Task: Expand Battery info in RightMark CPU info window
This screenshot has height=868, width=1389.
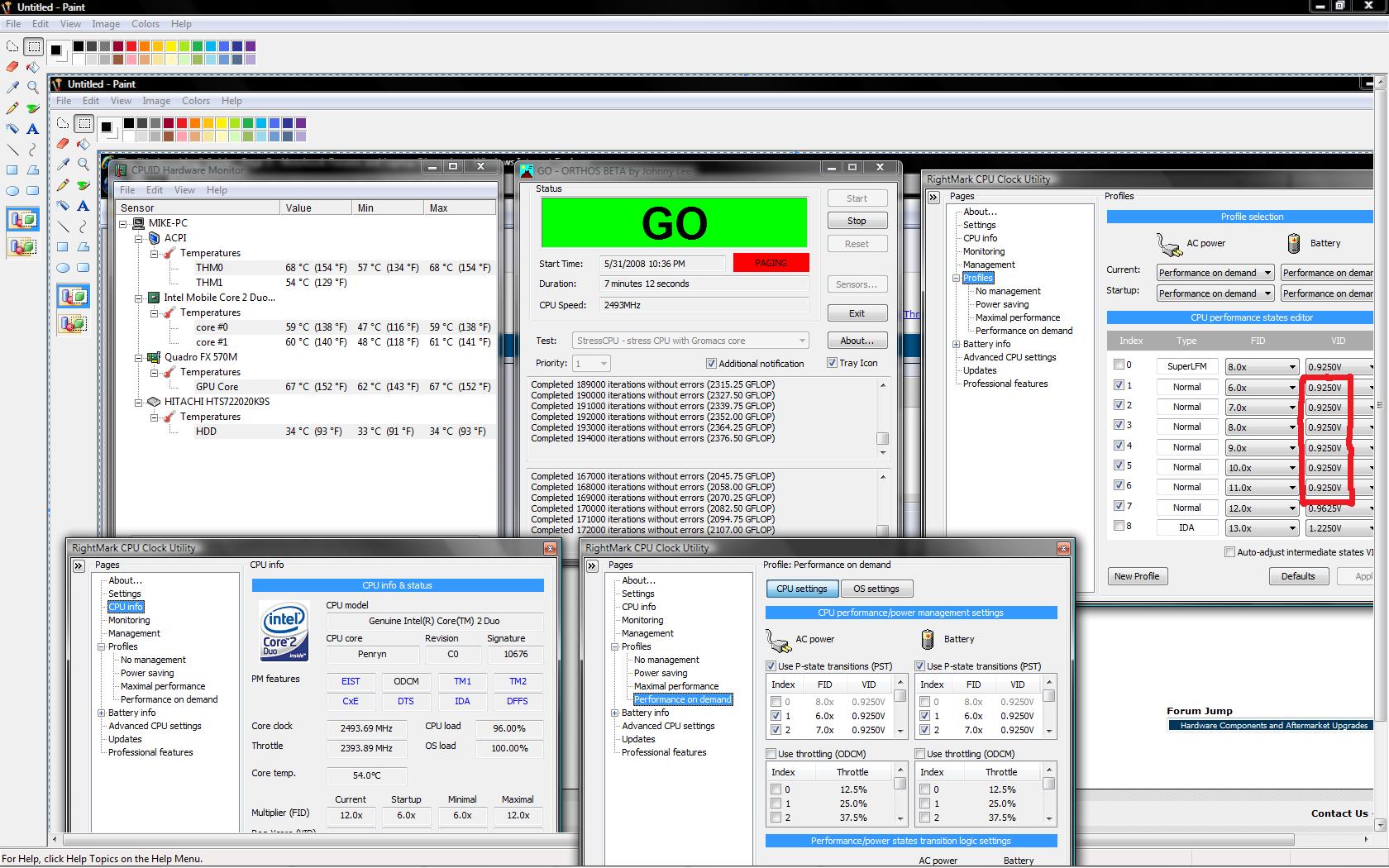Action: point(102,713)
